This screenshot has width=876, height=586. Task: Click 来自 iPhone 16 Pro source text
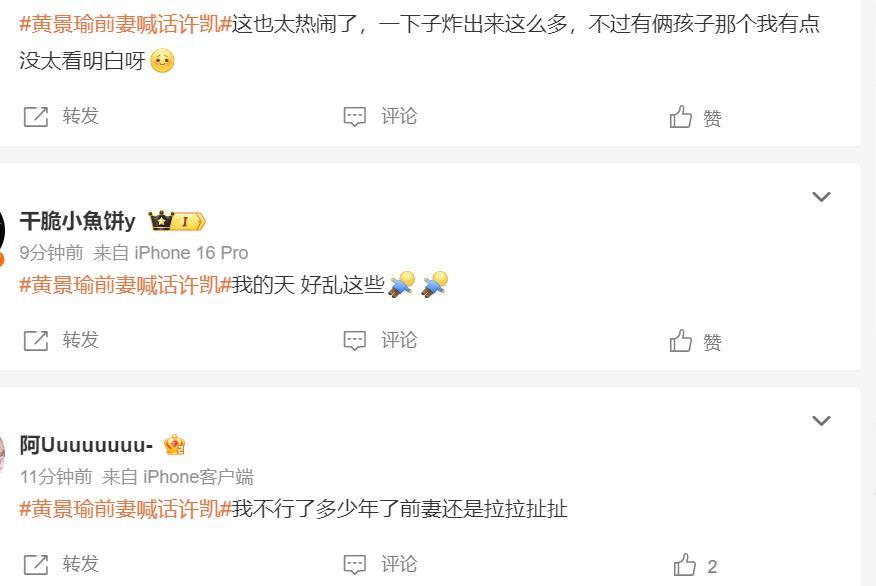170,252
